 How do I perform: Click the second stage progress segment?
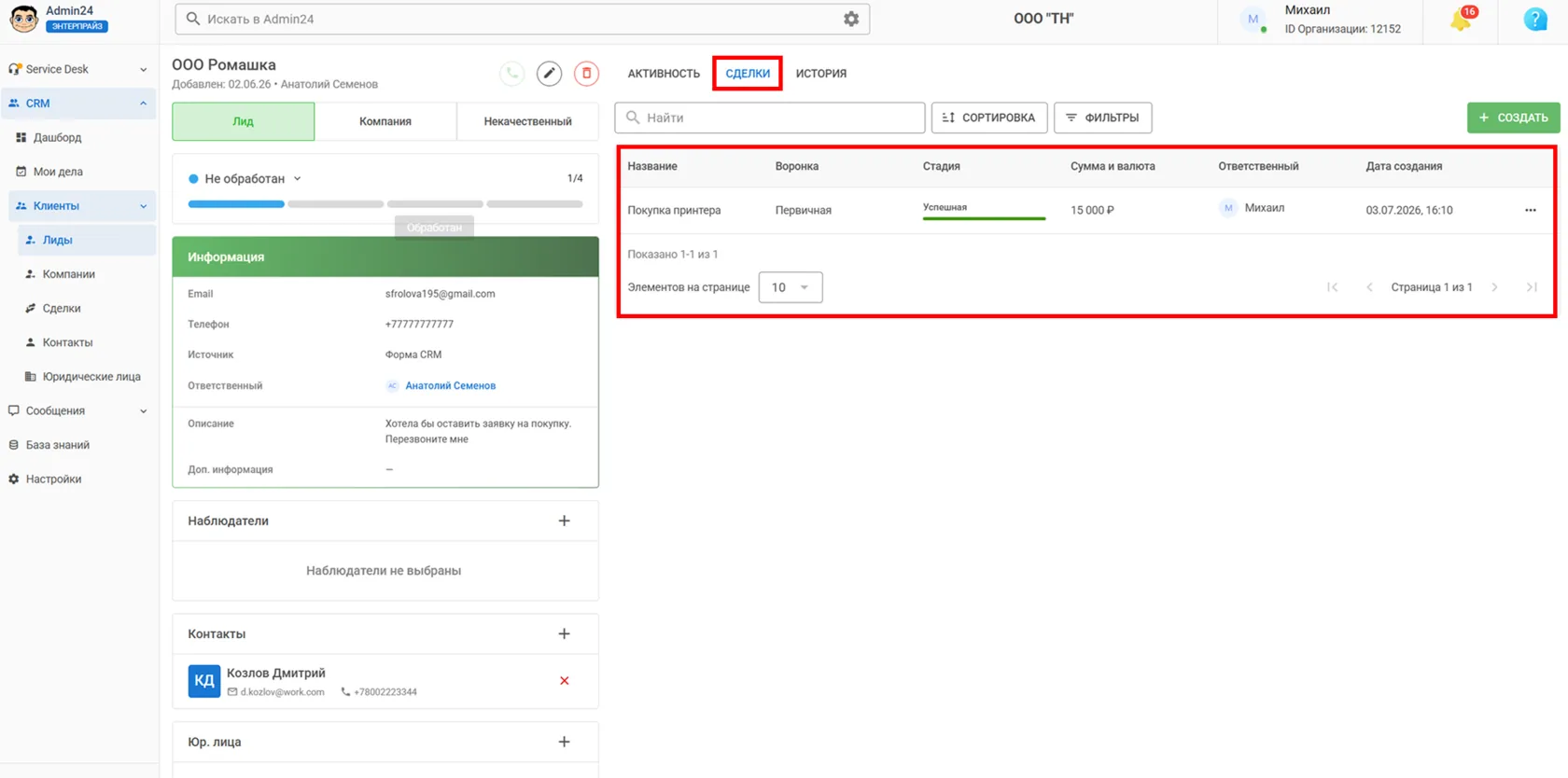[336, 204]
